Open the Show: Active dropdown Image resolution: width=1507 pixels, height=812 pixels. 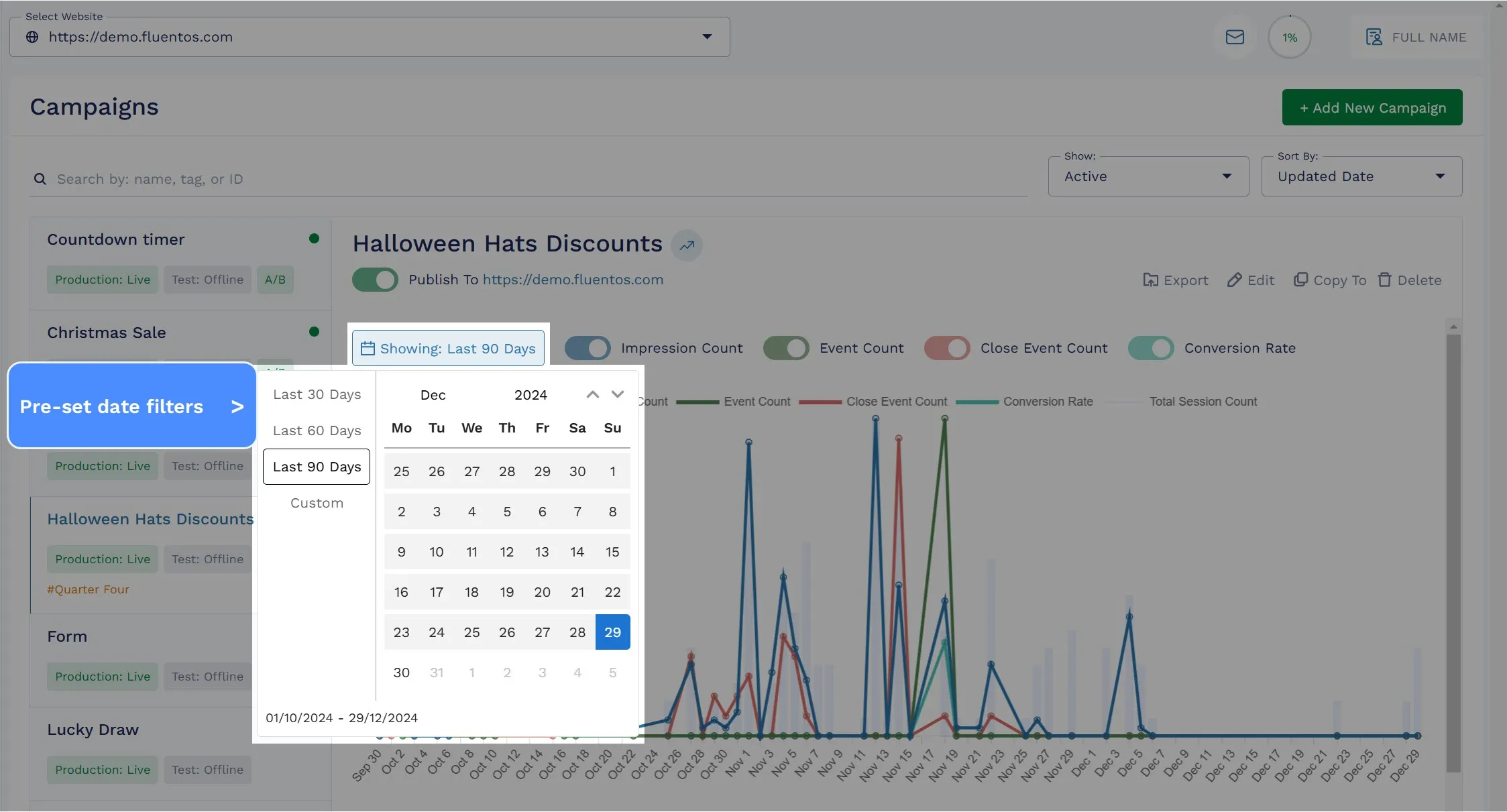tap(1148, 176)
